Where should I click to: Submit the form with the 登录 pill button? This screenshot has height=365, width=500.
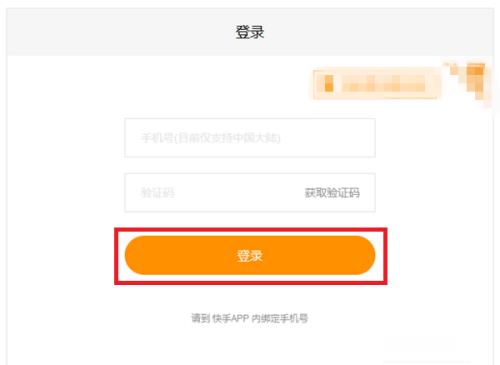(x=250, y=255)
